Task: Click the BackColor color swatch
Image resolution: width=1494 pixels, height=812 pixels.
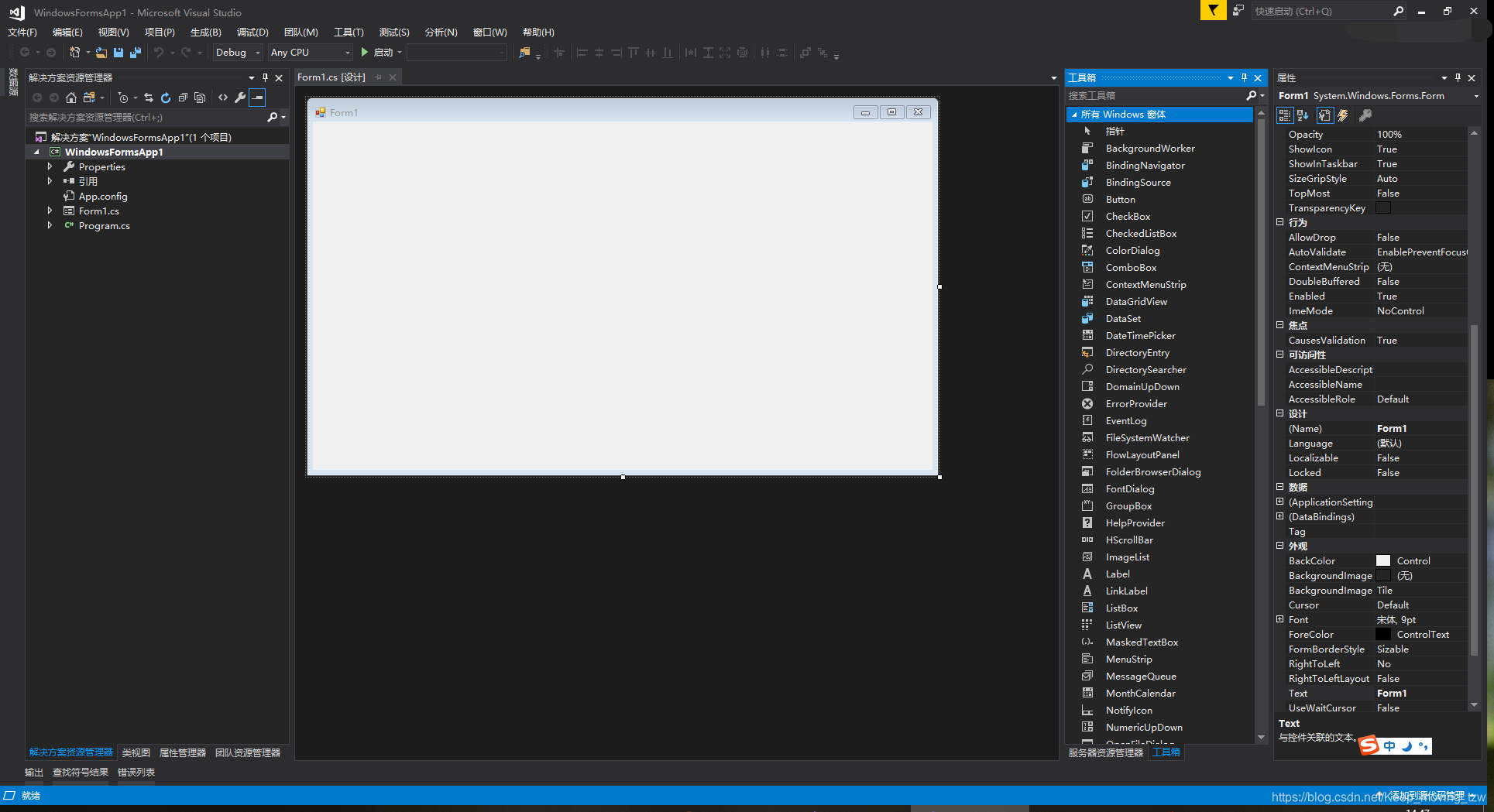Action: click(x=1383, y=561)
